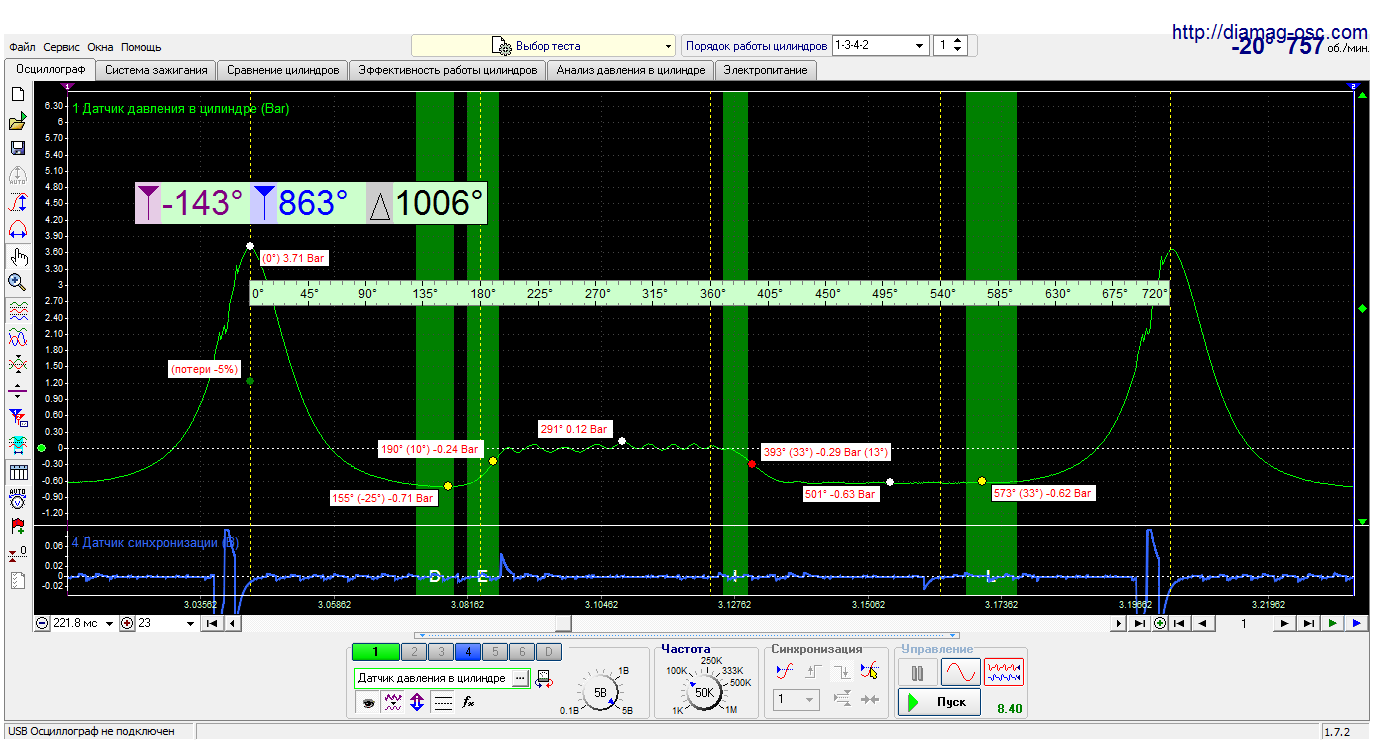Click the 291° 0.12 Bar marker label
The width and height of the screenshot is (1382, 744).
[573, 429]
